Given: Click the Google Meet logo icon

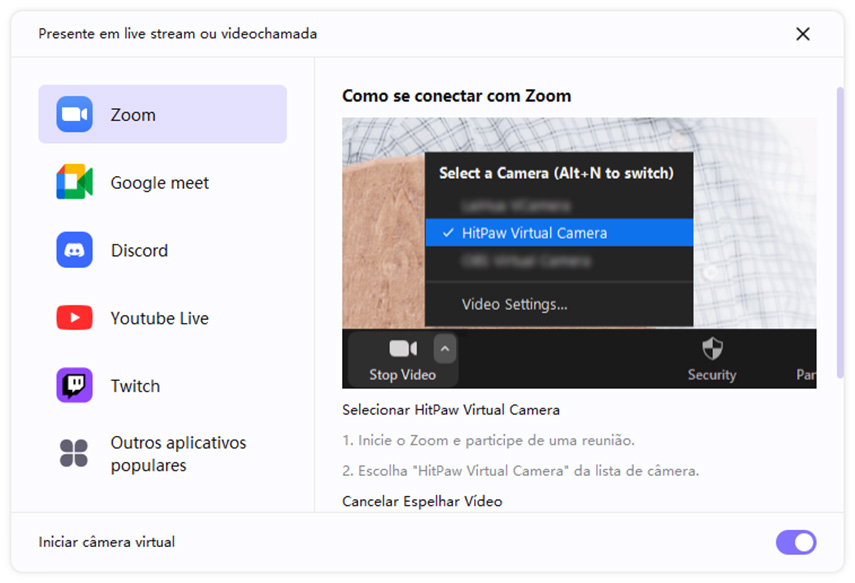Looking at the screenshot, I should pos(74,182).
